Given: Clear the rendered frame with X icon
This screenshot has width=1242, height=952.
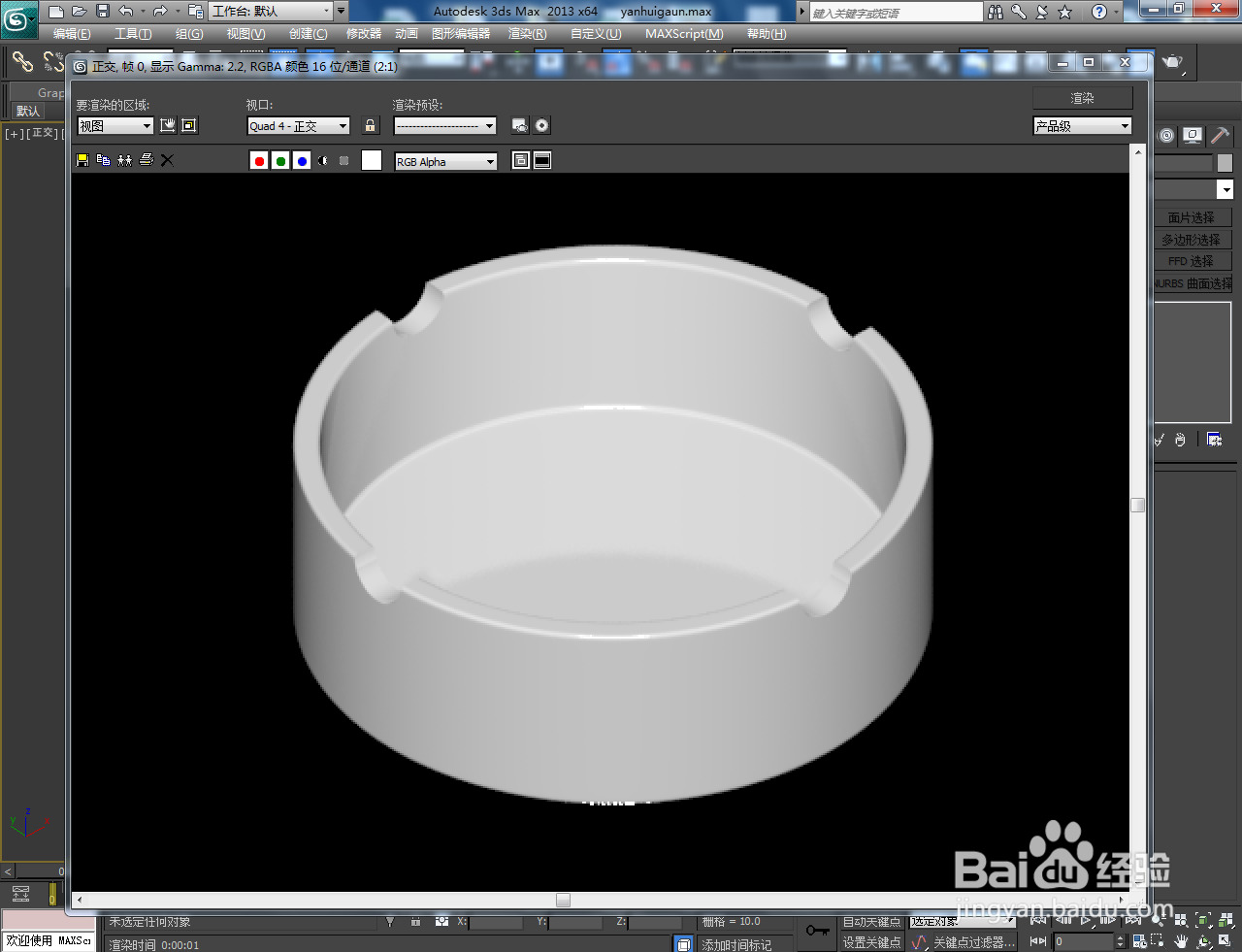Looking at the screenshot, I should 167,160.
